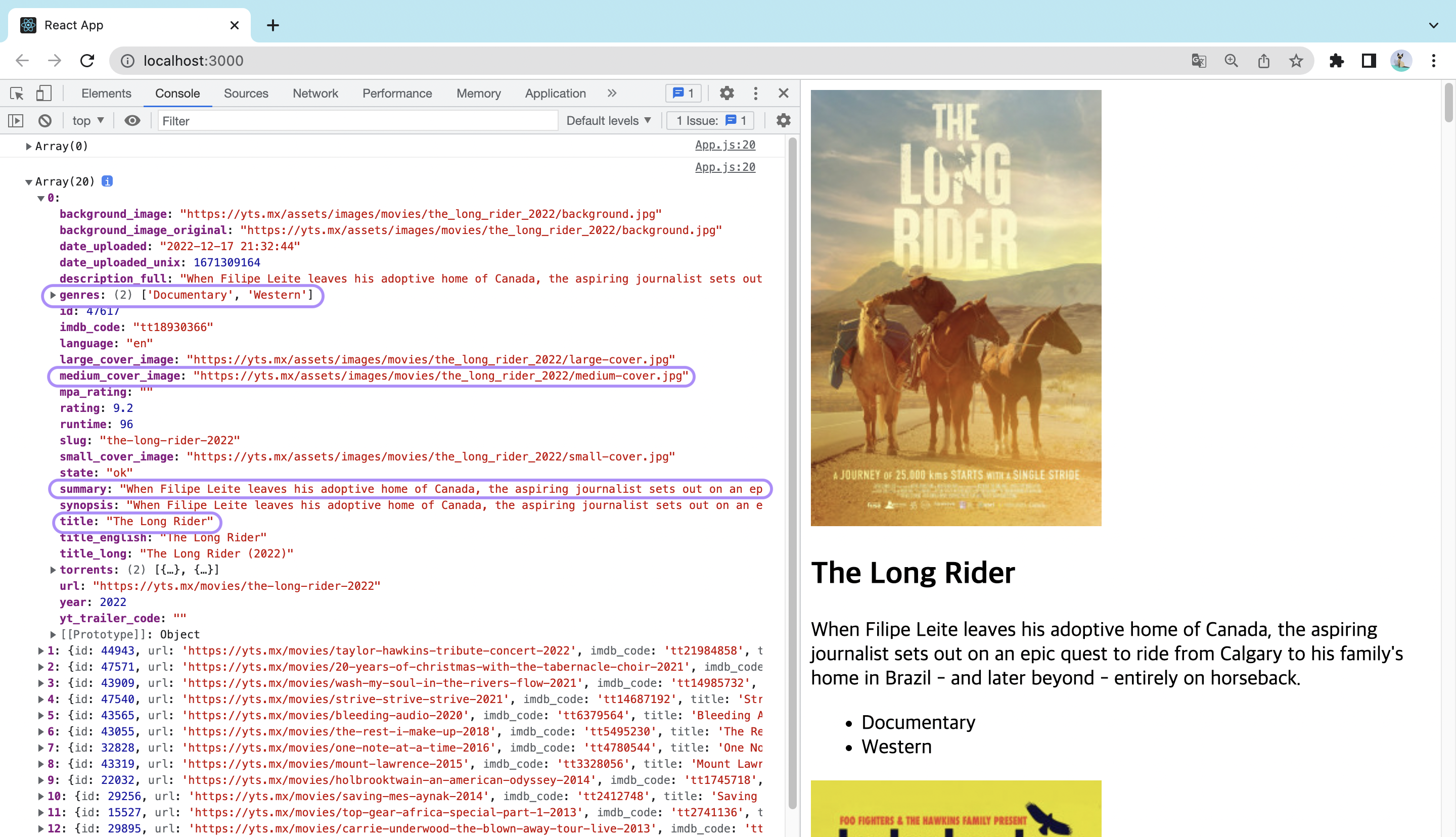Close the React App tab
The image size is (1456, 837).
pos(234,25)
